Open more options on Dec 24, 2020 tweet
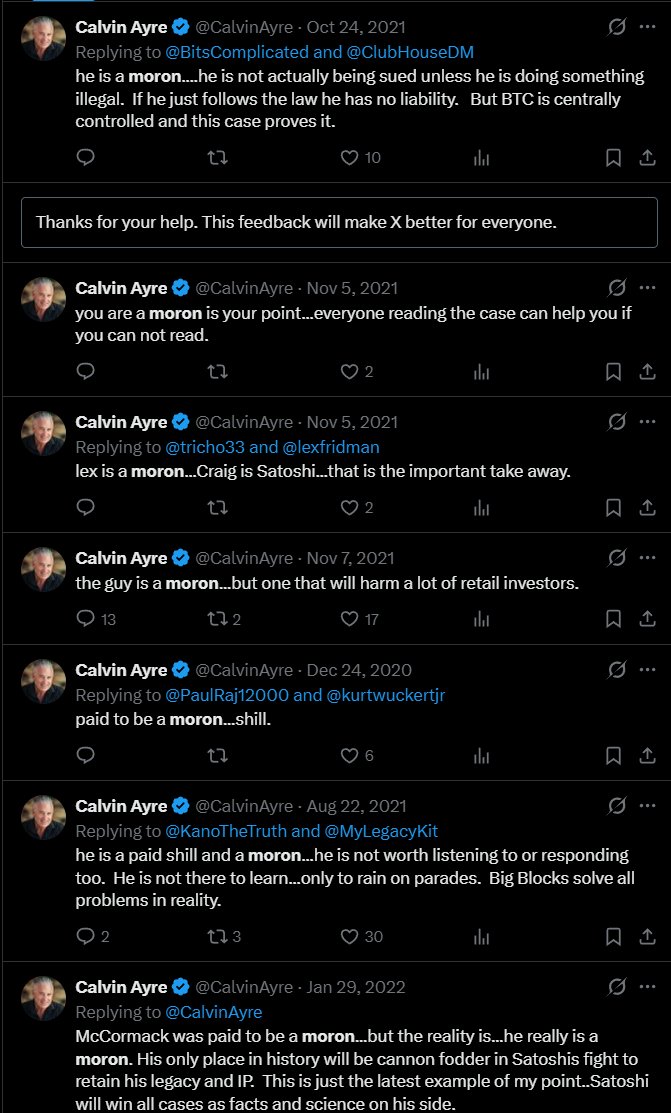Screen dimensions: 671x1113 (x=648, y=669)
